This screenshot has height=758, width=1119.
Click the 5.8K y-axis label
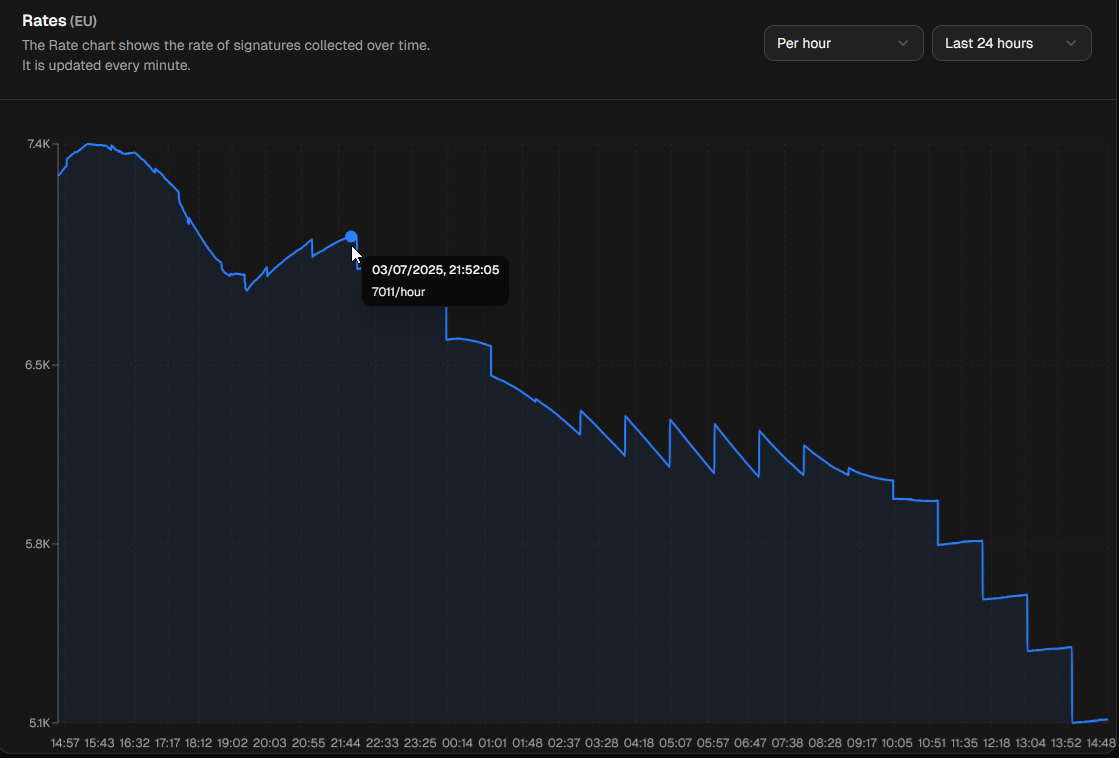[39, 544]
